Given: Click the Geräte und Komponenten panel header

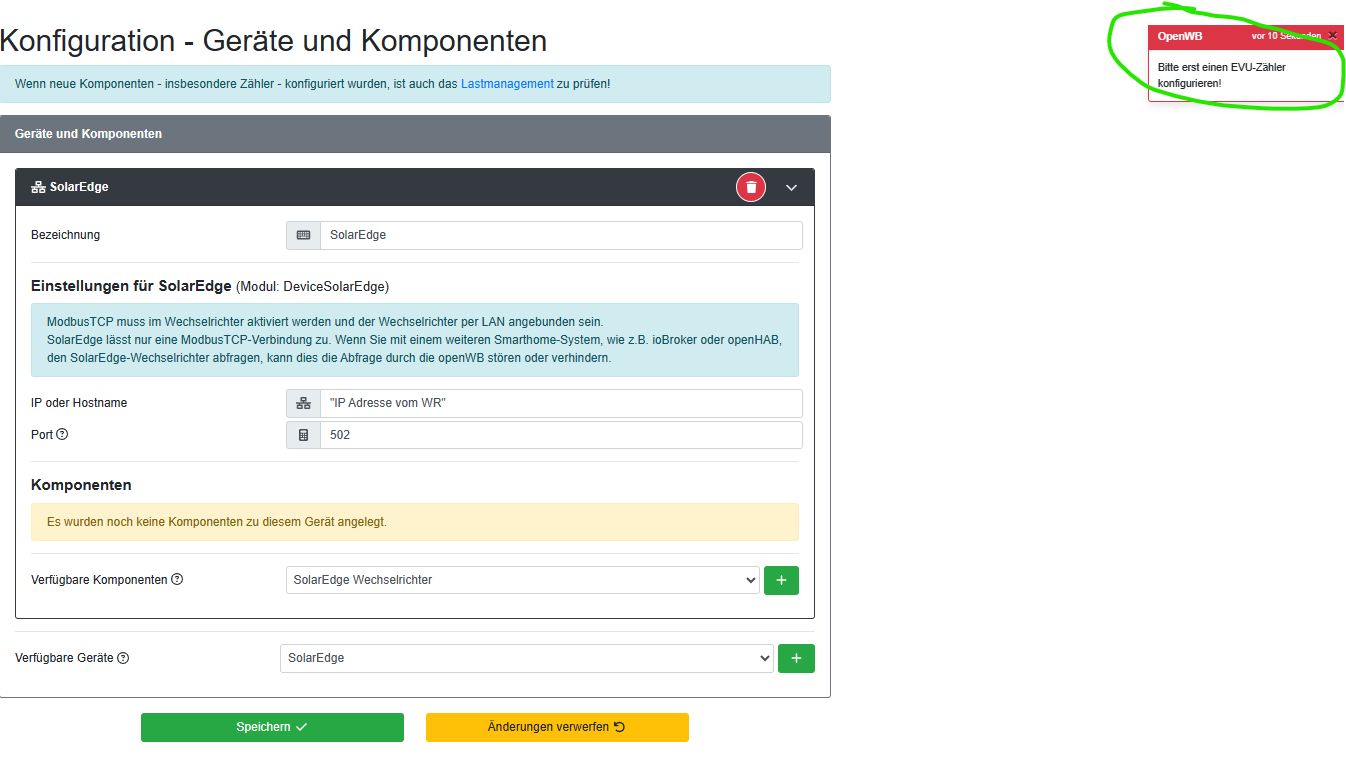Looking at the screenshot, I should (415, 134).
